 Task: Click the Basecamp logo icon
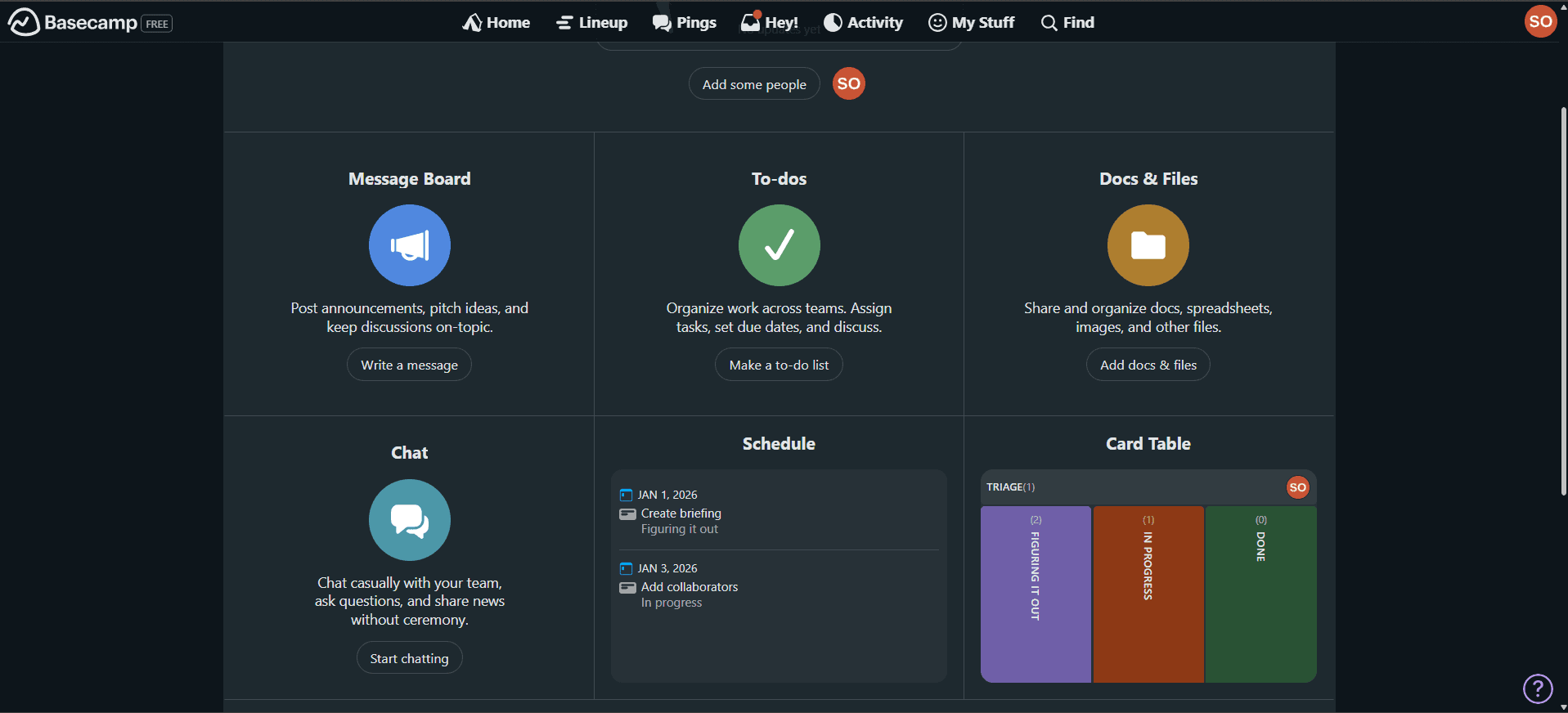(x=24, y=22)
